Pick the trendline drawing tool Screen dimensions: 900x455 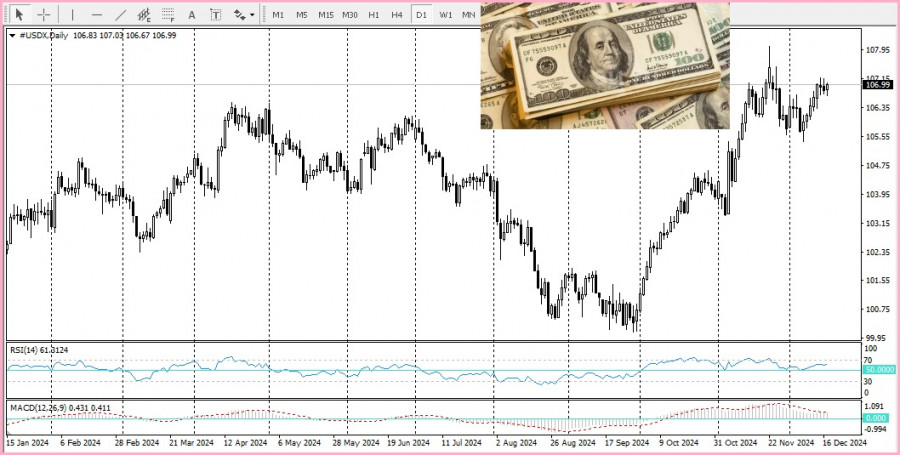[120, 15]
